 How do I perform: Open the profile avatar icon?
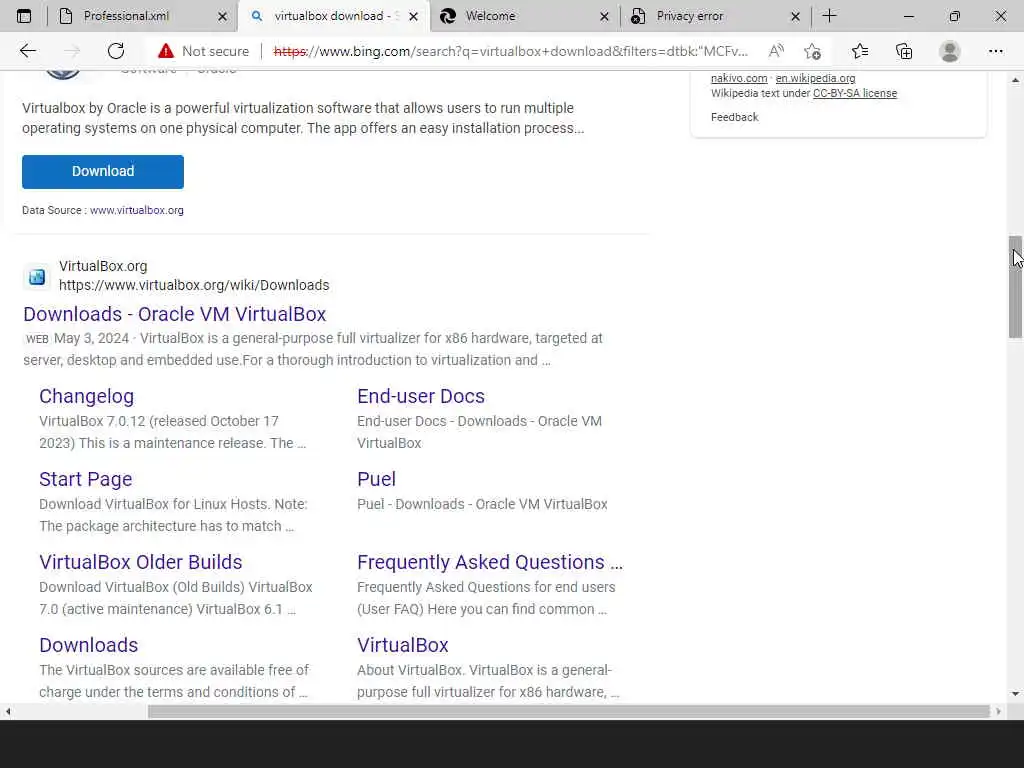tap(950, 51)
